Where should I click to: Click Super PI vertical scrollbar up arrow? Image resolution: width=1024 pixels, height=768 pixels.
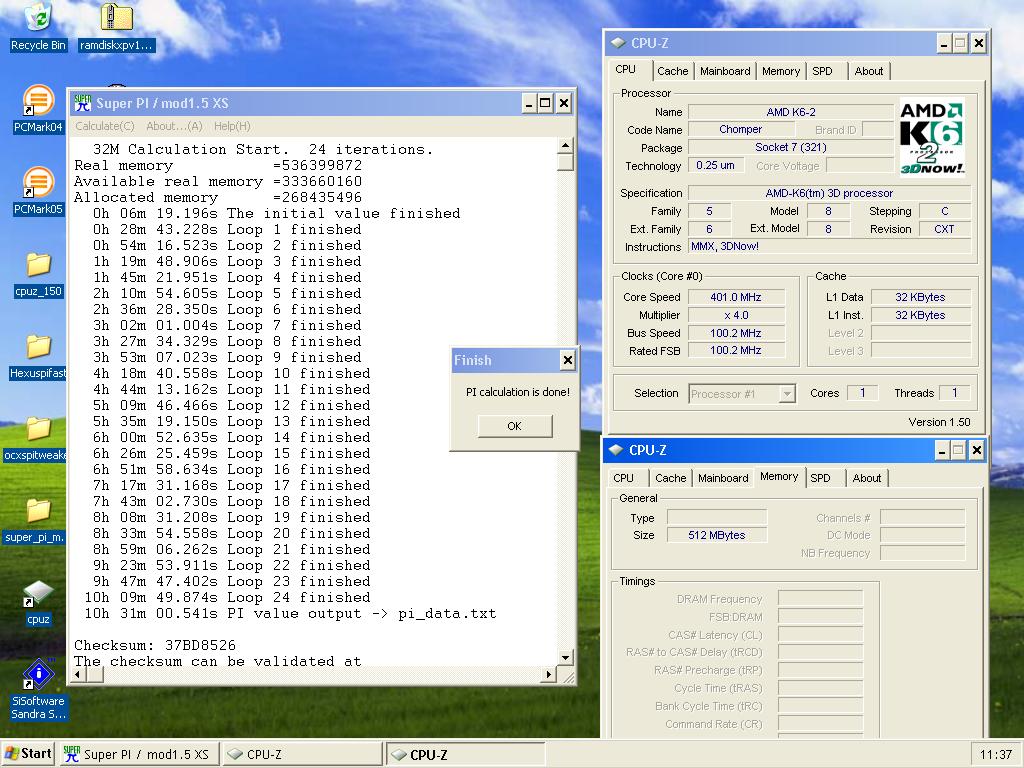coord(566,145)
